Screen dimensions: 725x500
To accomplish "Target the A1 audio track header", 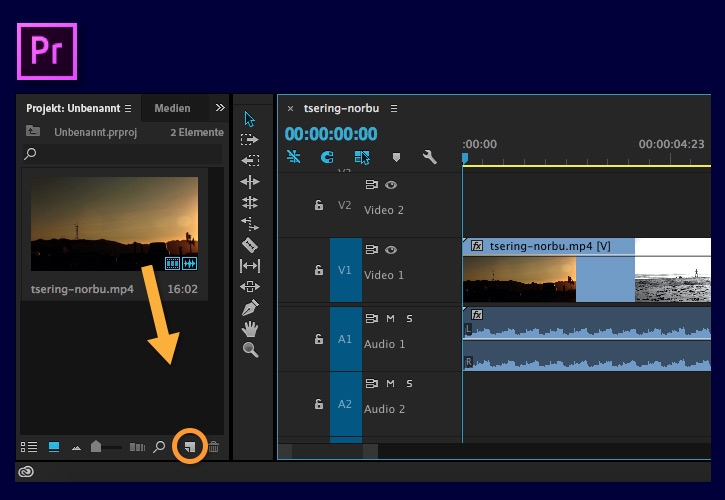I will 345,339.
